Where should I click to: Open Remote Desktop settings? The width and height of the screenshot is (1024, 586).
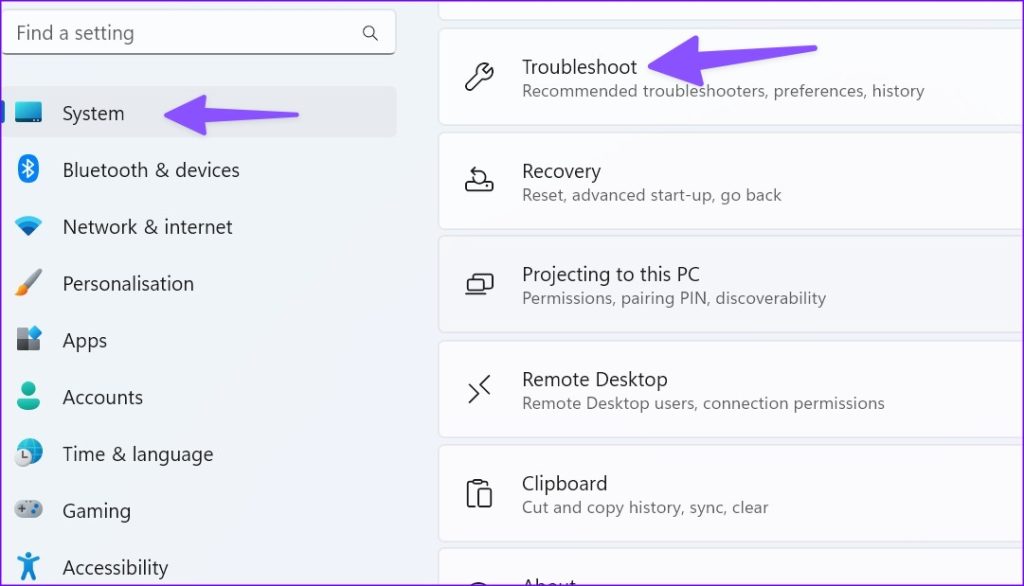point(731,390)
